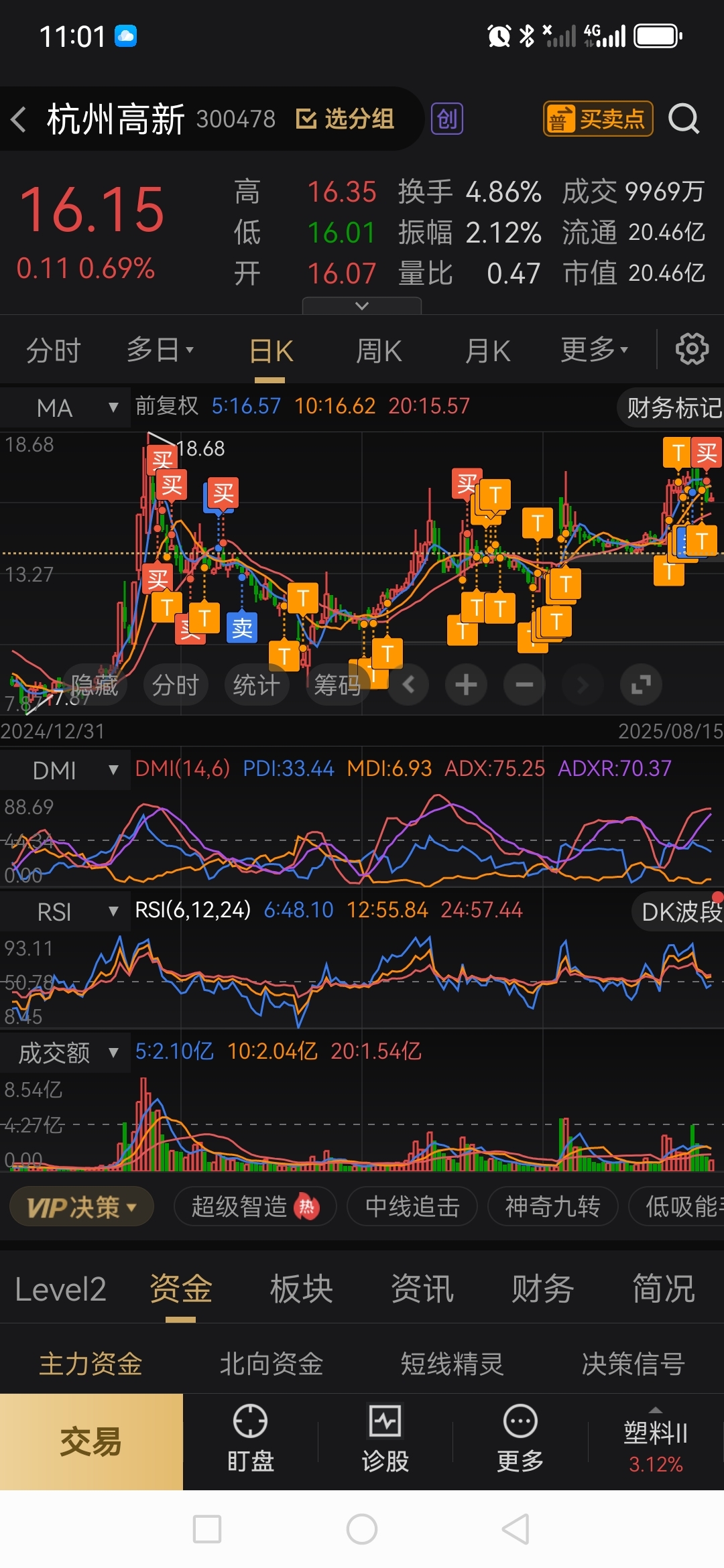Image resolution: width=724 pixels, height=1568 pixels.
Task: Open the 成交额 indicator dropdown
Action: pyautogui.click(x=65, y=1053)
